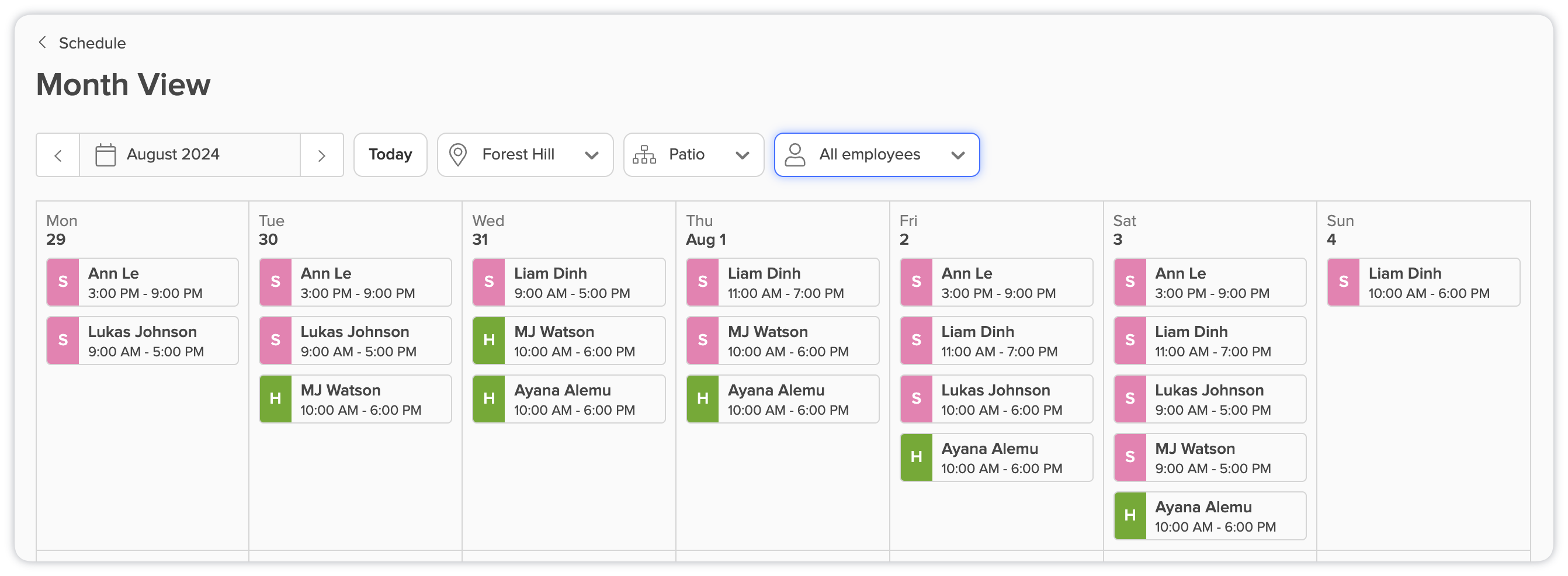Screen dimensions: 1568x576
Task: Select the Thu Aug 1 day header
Action: (706, 230)
